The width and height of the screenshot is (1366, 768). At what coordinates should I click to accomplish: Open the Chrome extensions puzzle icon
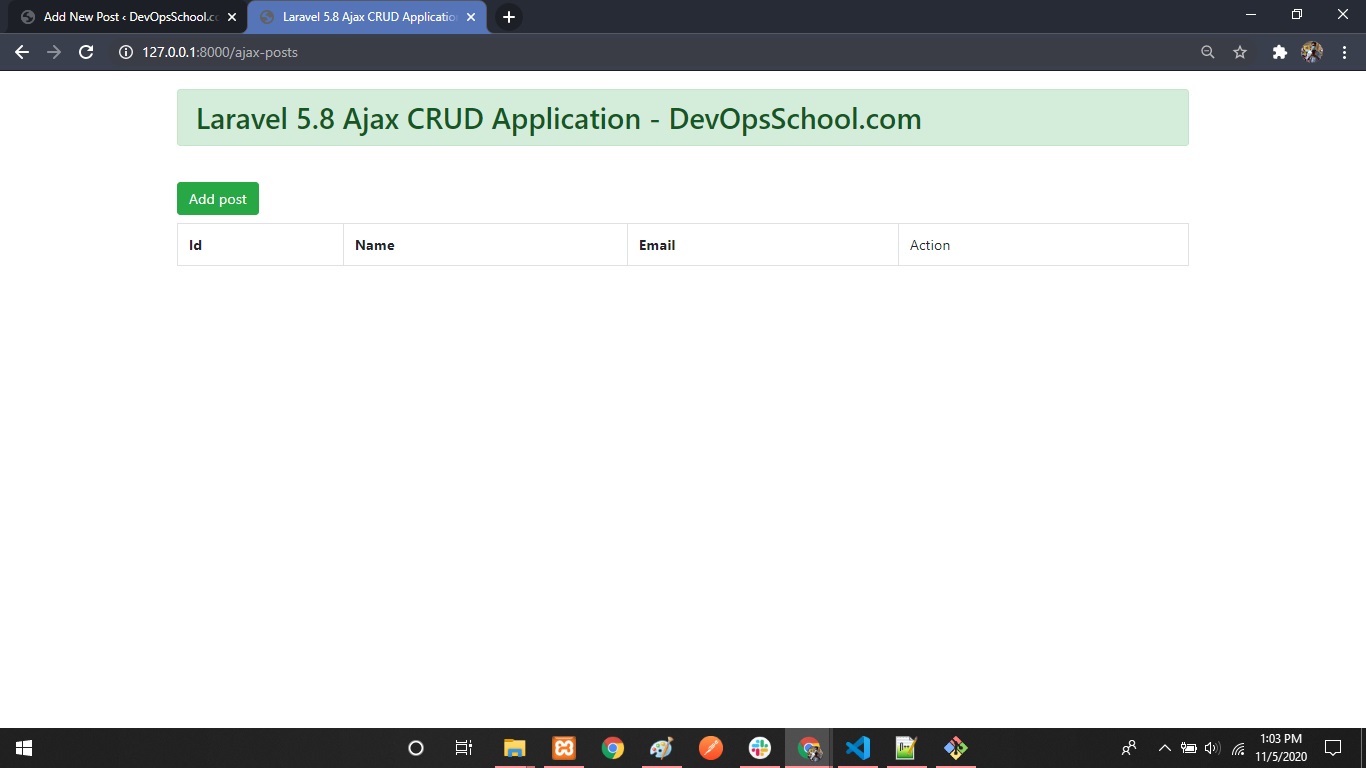[1279, 52]
